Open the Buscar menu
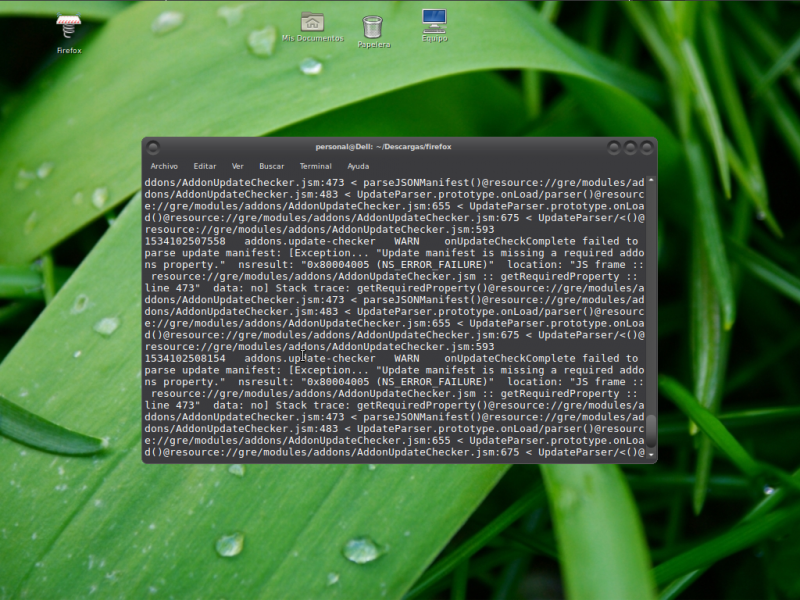 (x=271, y=166)
